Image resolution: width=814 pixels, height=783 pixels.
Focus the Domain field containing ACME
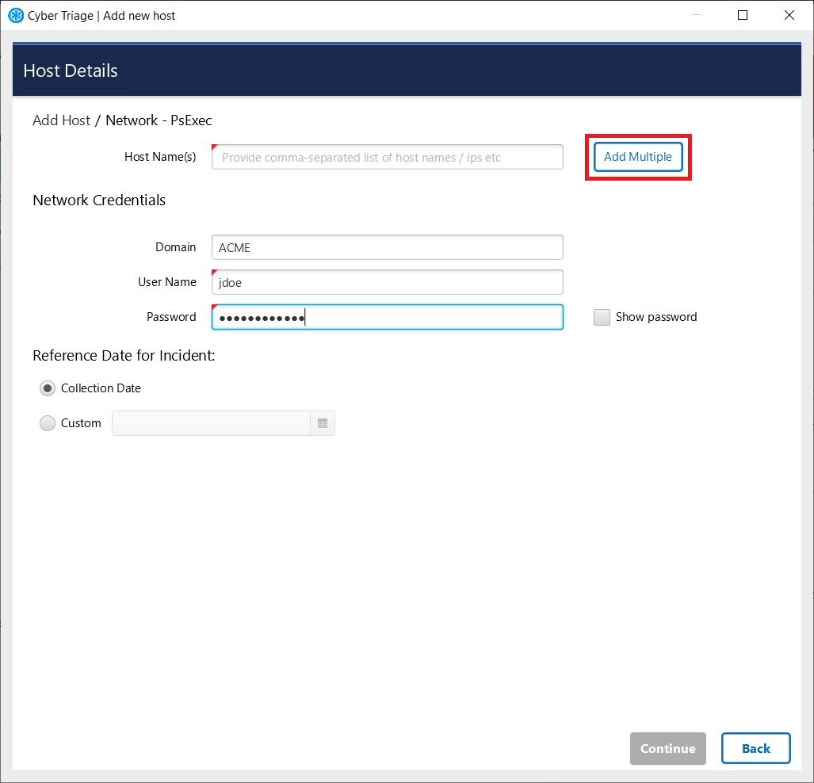(x=387, y=248)
